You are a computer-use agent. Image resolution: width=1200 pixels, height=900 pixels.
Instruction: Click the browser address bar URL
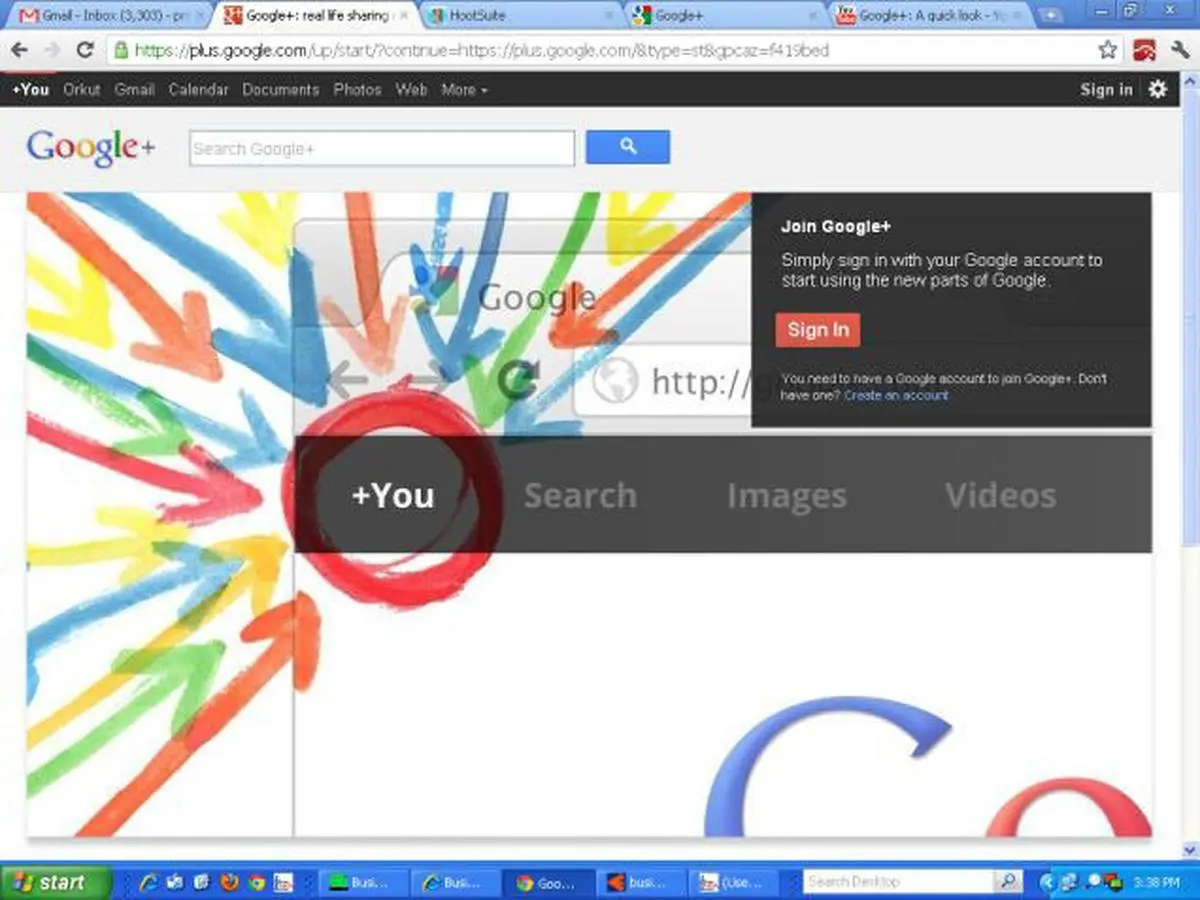[481, 50]
